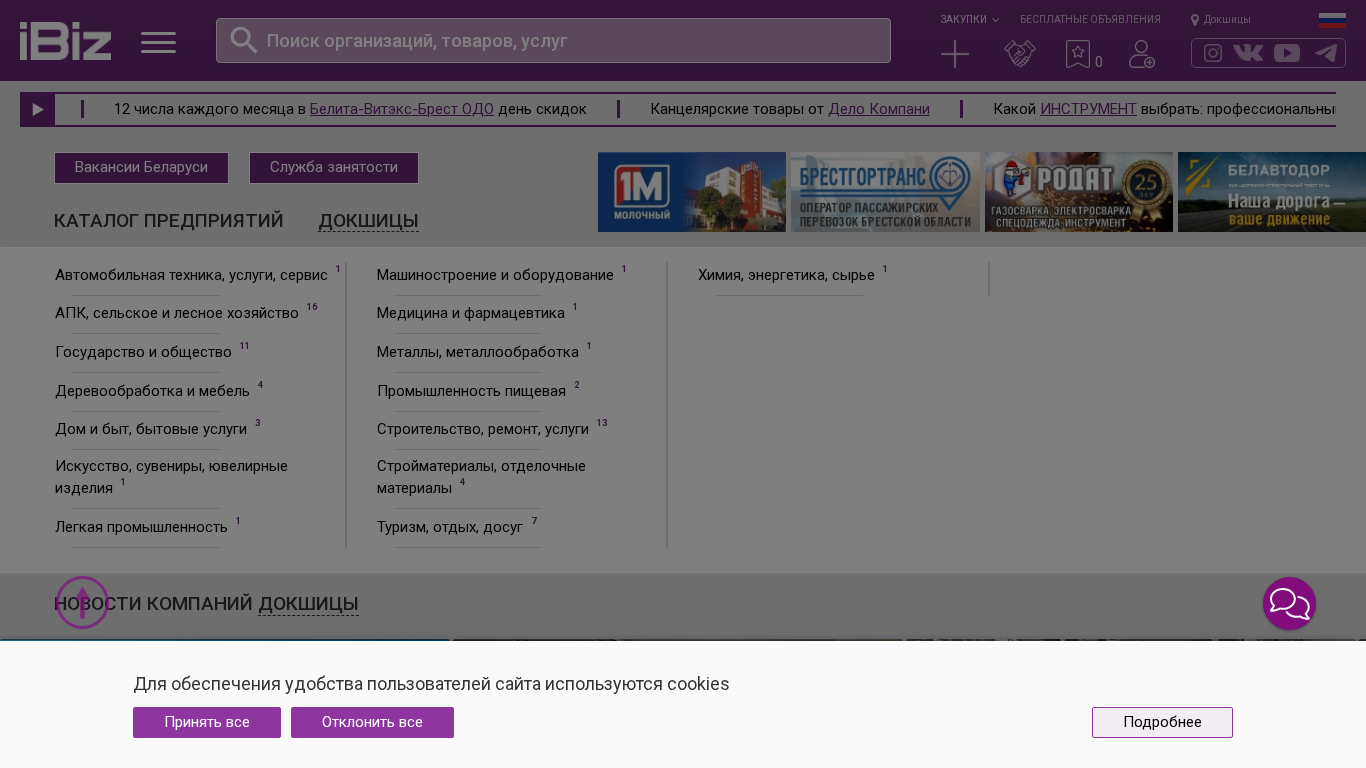This screenshot has height=768, width=1366.
Task: Open Медицина и фармацевтика category
Action: tap(471, 313)
